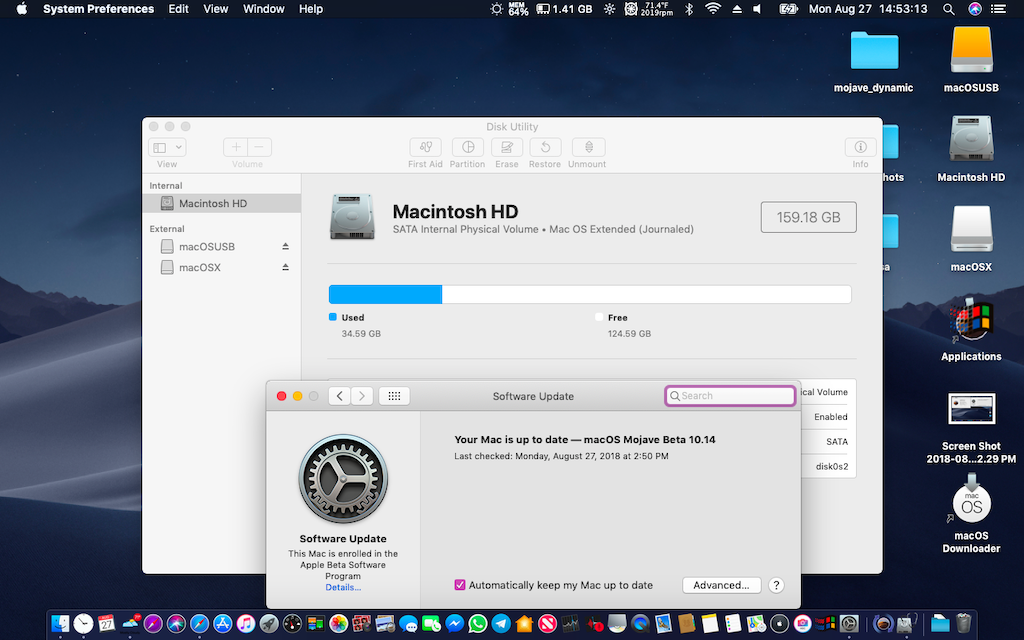
Task: Open the Apple menu
Action: [x=22, y=9]
